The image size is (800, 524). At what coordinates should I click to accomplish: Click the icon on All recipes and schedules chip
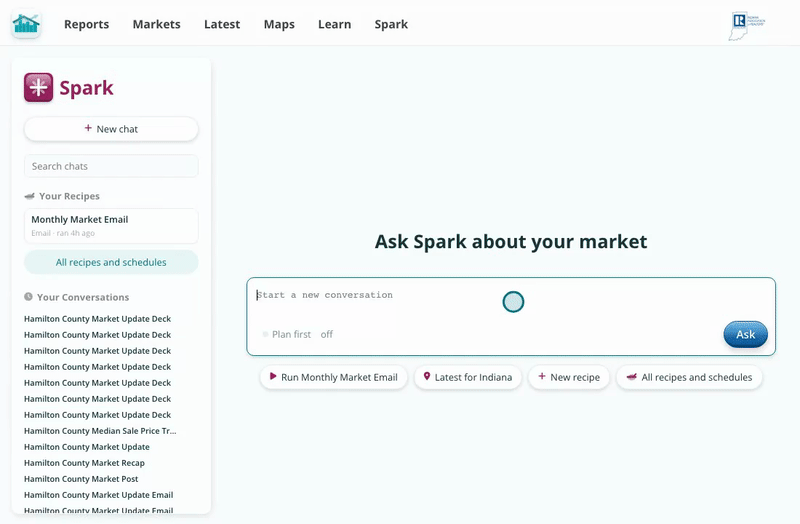tap(632, 377)
